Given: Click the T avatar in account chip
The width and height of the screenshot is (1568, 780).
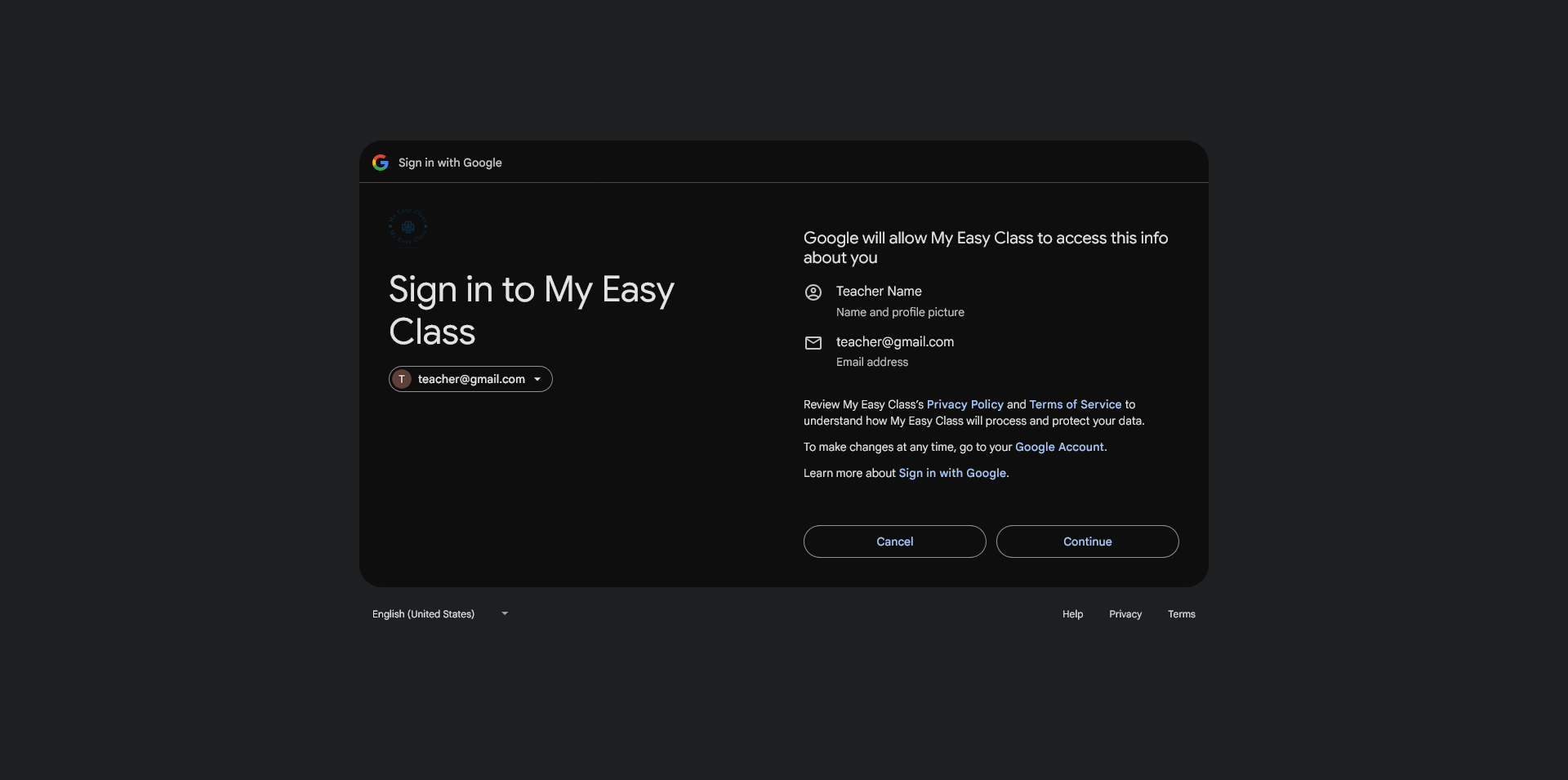Looking at the screenshot, I should 402,379.
